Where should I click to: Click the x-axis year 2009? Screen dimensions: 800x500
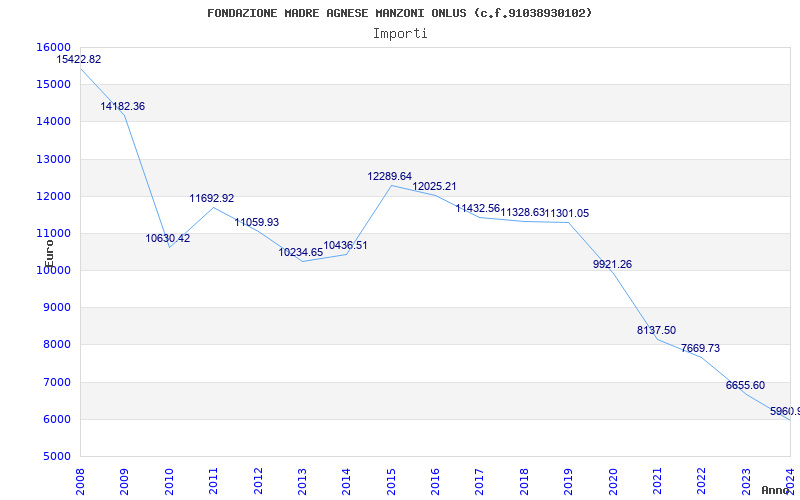[124, 481]
